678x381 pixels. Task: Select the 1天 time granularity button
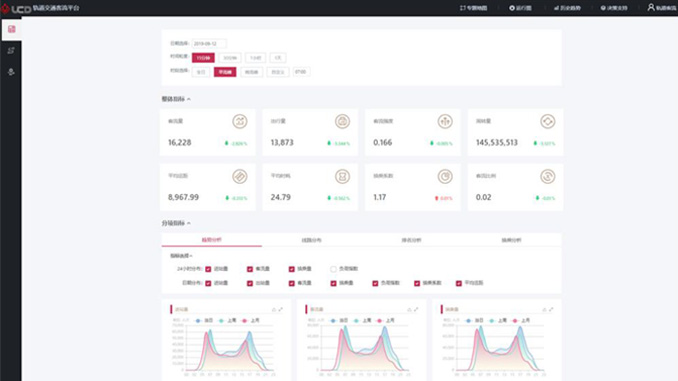(278, 58)
